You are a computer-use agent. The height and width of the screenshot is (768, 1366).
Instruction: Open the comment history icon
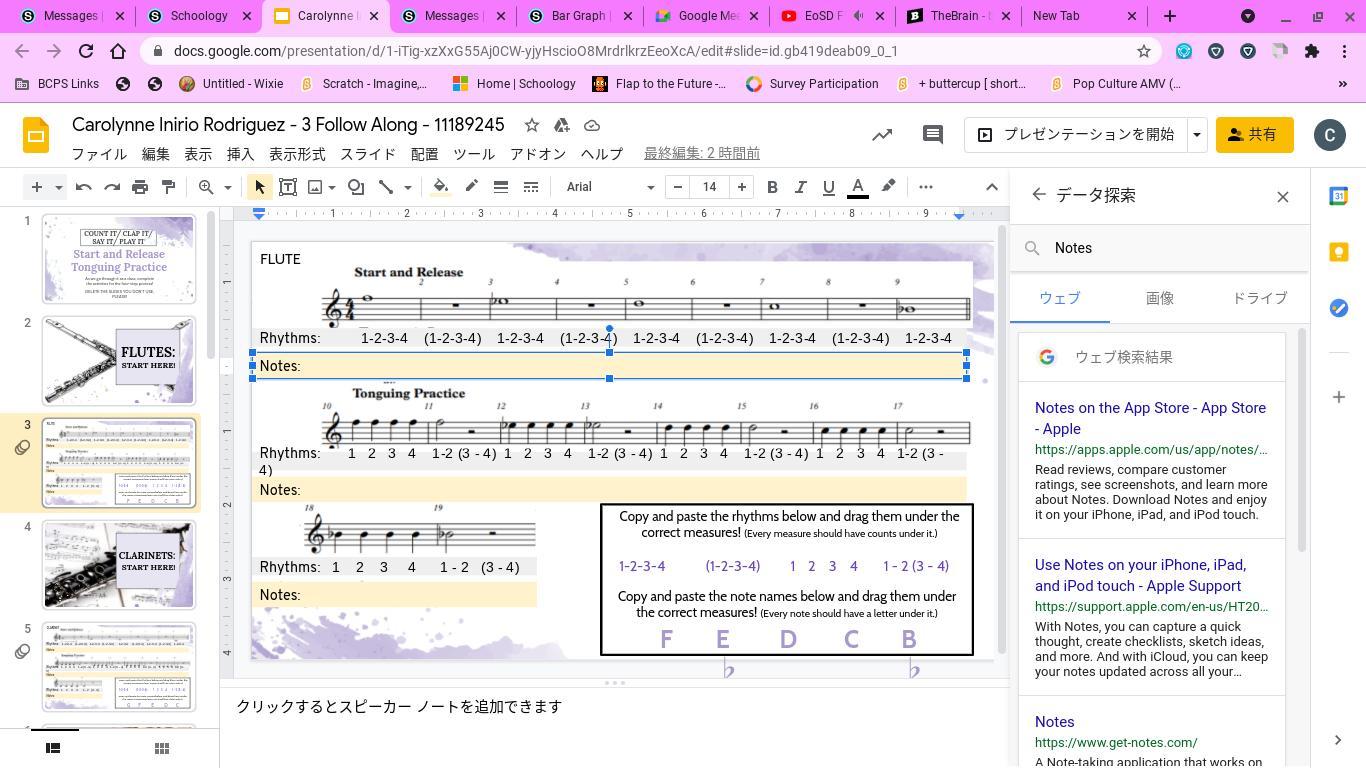[932, 135]
